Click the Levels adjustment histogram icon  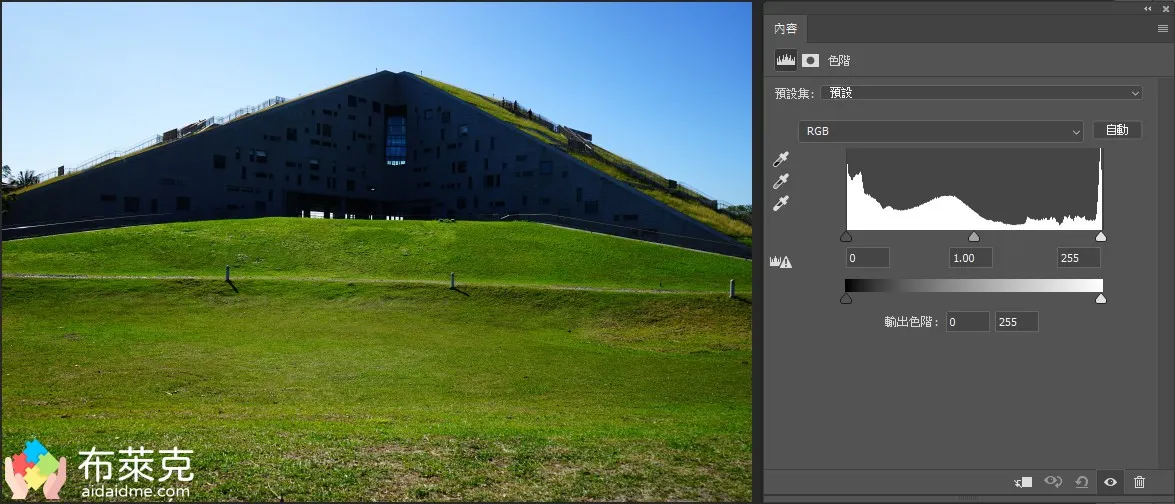pos(786,60)
